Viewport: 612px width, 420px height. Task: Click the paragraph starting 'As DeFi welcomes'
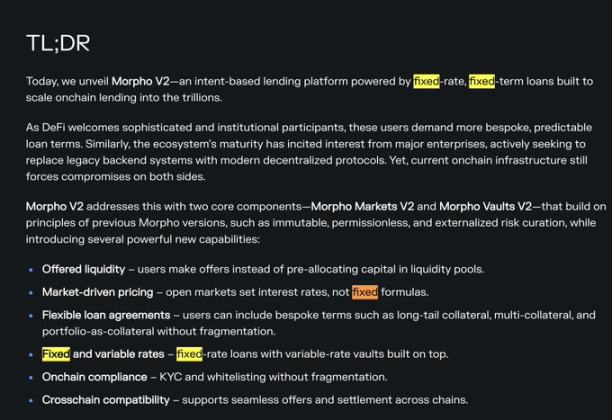click(300, 145)
